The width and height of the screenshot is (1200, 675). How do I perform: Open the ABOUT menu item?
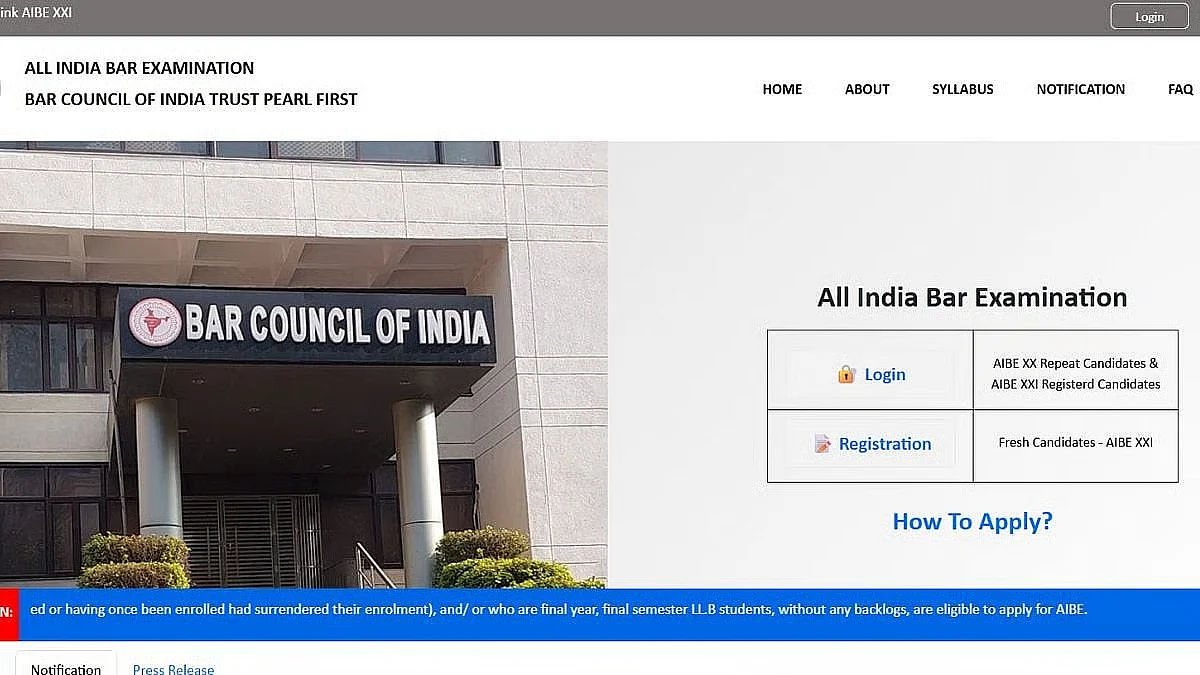[x=867, y=89]
